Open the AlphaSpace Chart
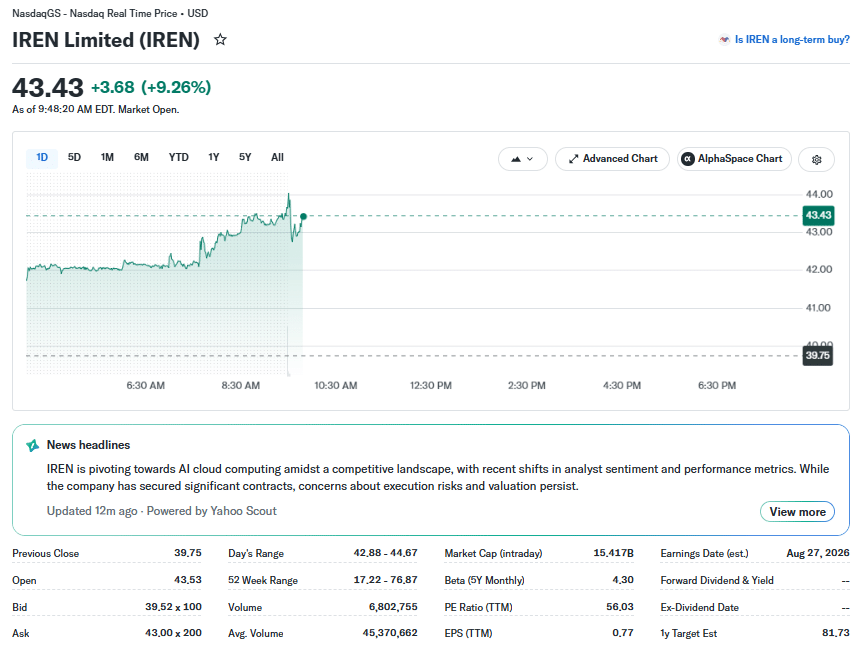 coord(734,159)
